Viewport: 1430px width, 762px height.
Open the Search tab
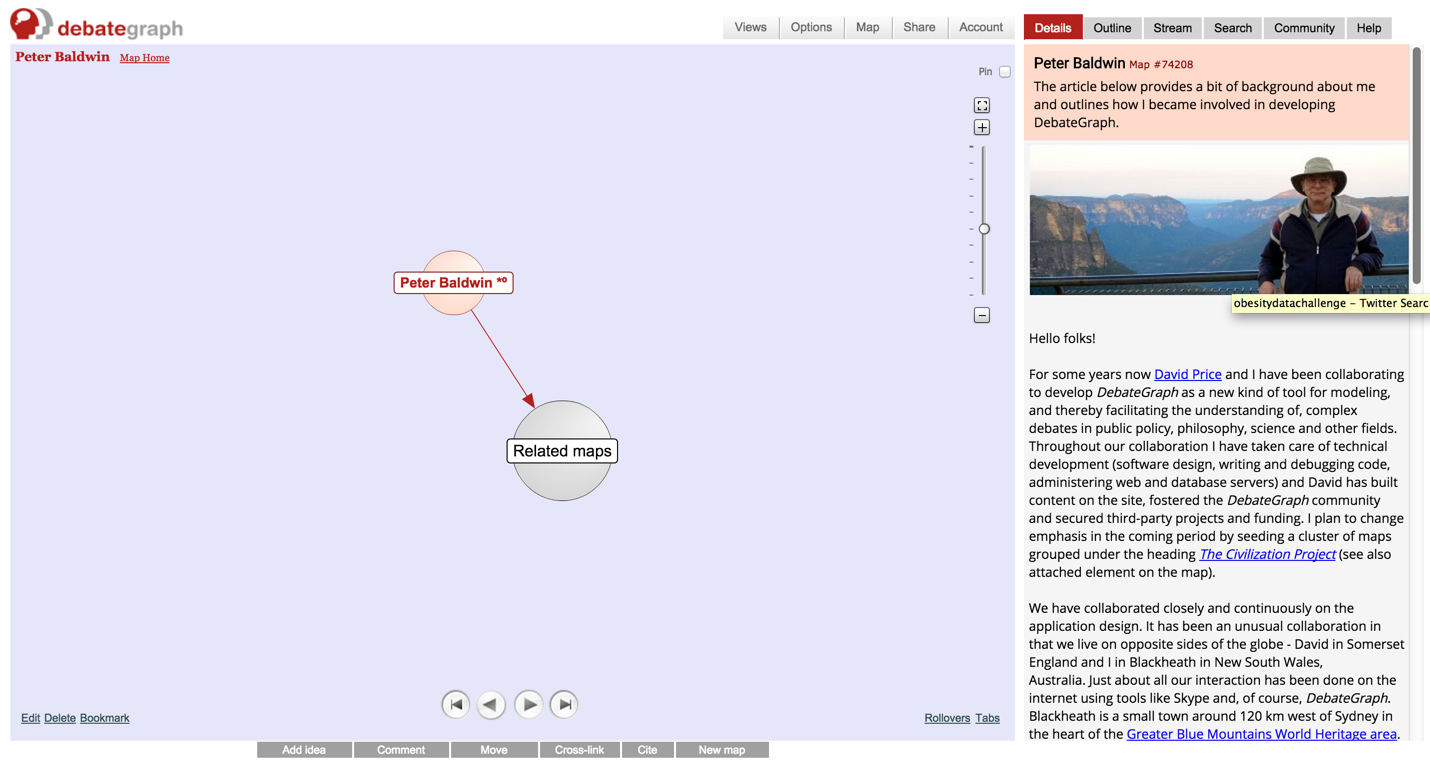tap(1233, 28)
